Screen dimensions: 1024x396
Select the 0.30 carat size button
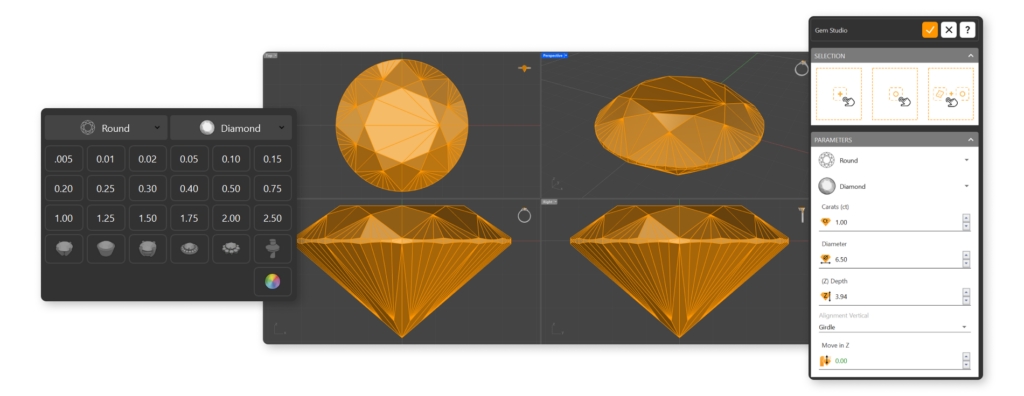click(148, 188)
